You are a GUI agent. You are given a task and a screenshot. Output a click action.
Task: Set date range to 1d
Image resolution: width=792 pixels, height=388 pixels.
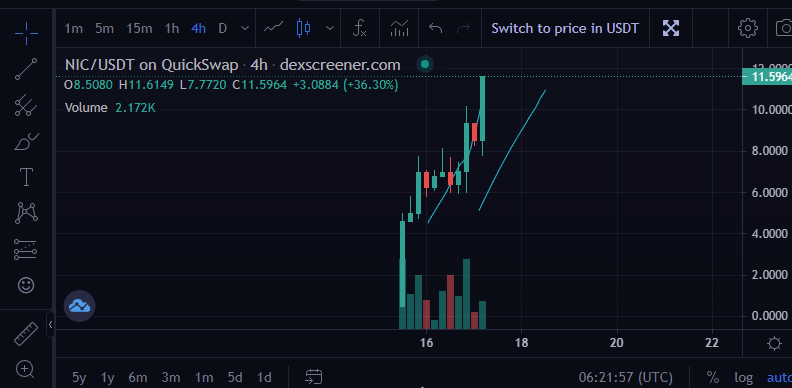264,377
